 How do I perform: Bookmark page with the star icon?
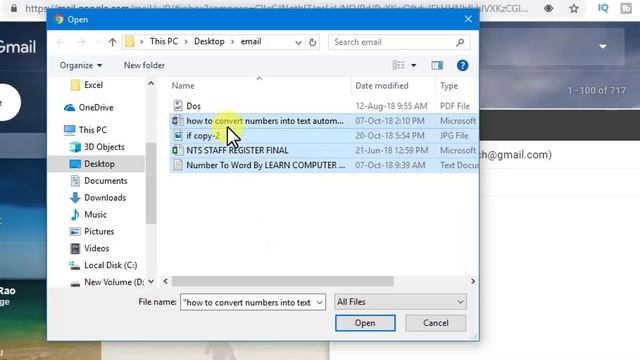(574, 8)
